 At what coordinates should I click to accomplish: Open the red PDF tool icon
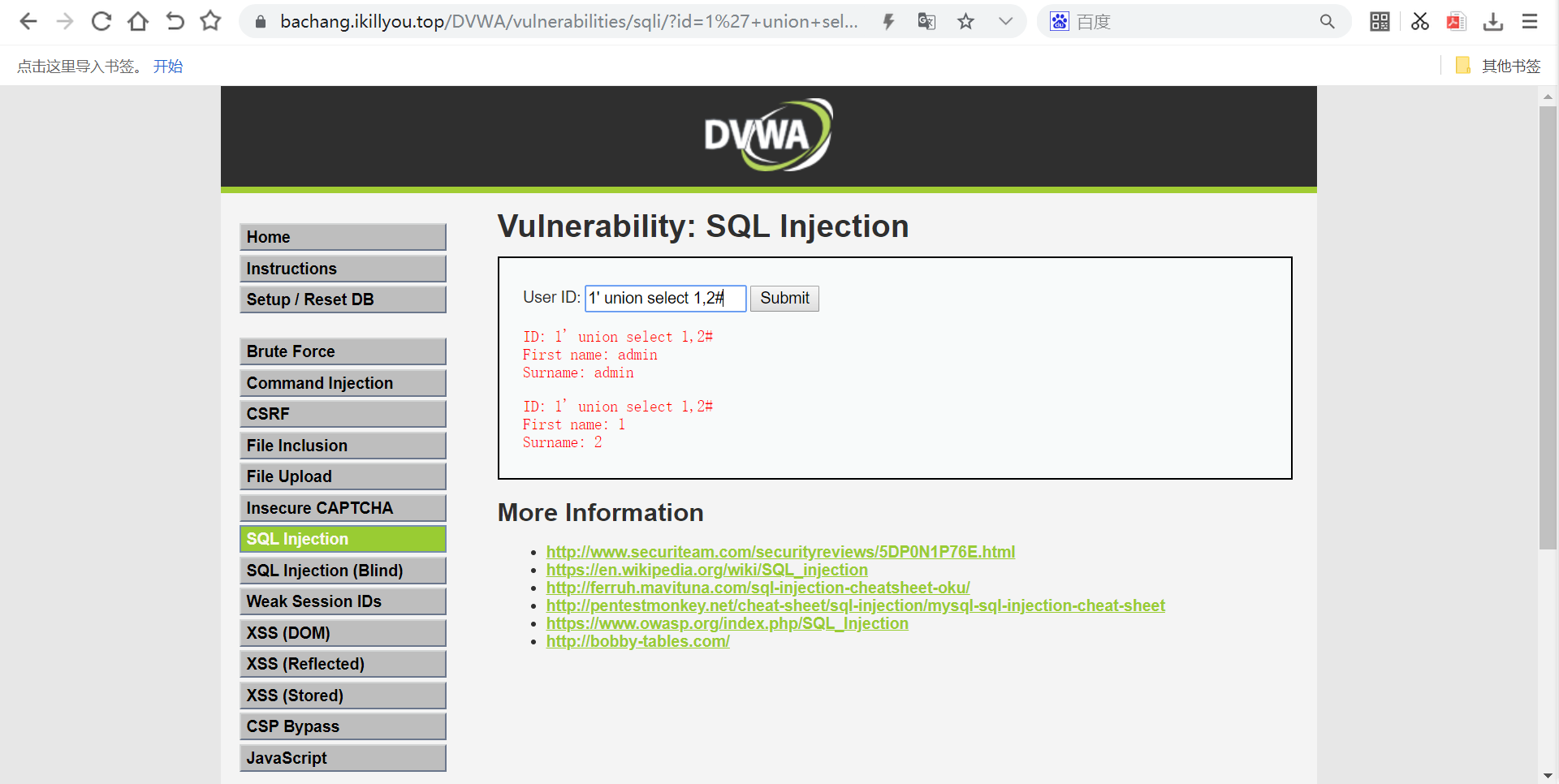click(1456, 22)
